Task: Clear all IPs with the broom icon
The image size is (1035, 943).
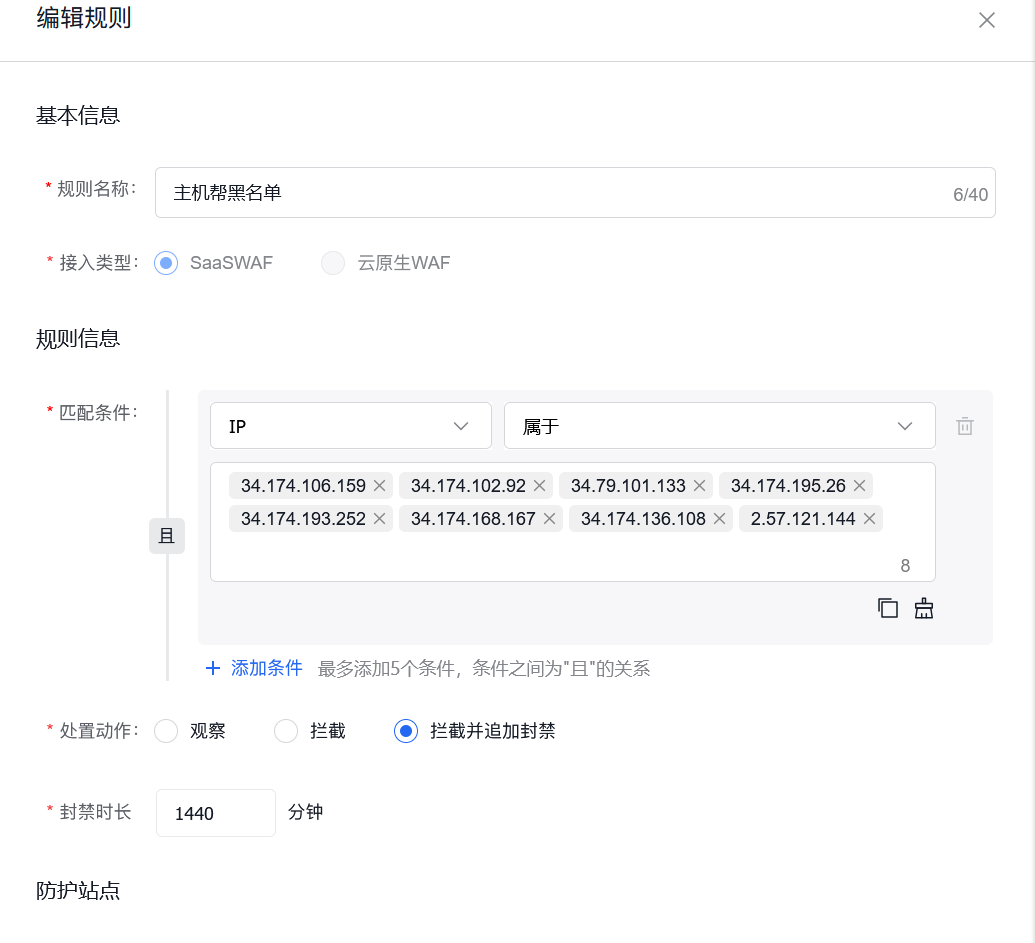Action: 923,608
